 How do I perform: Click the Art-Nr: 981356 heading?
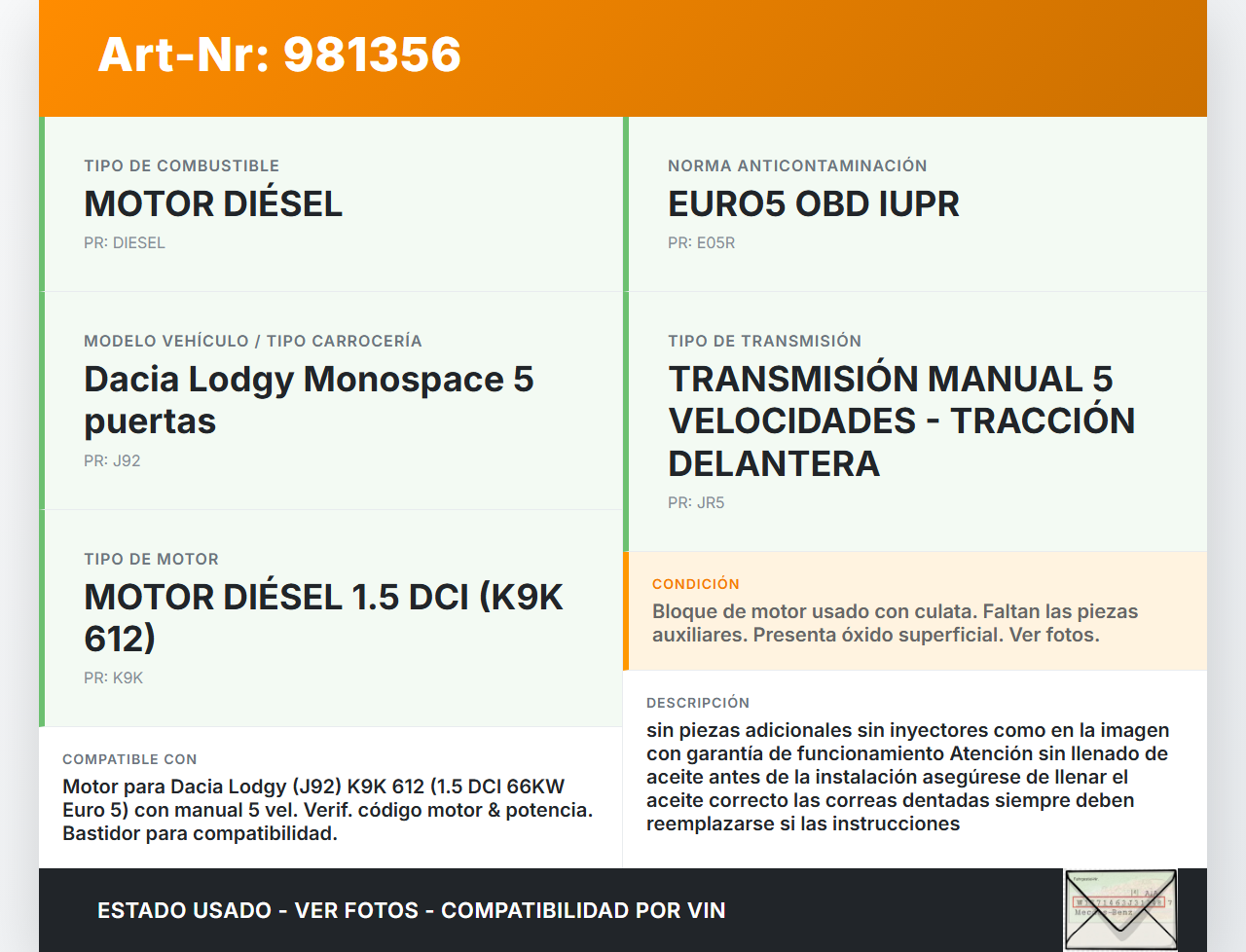point(279,55)
